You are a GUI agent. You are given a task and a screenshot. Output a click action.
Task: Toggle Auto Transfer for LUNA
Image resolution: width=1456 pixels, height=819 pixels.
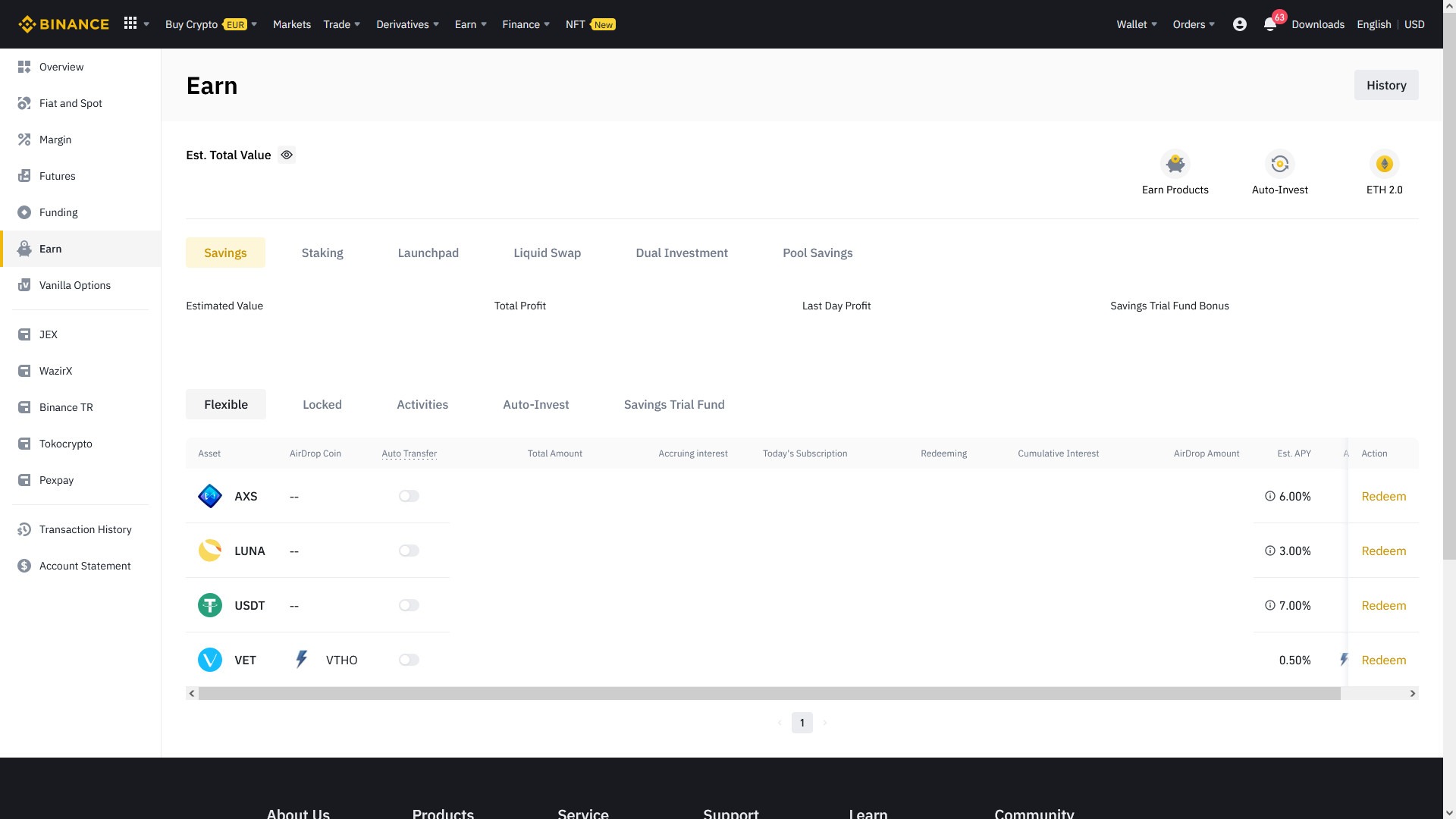409,551
